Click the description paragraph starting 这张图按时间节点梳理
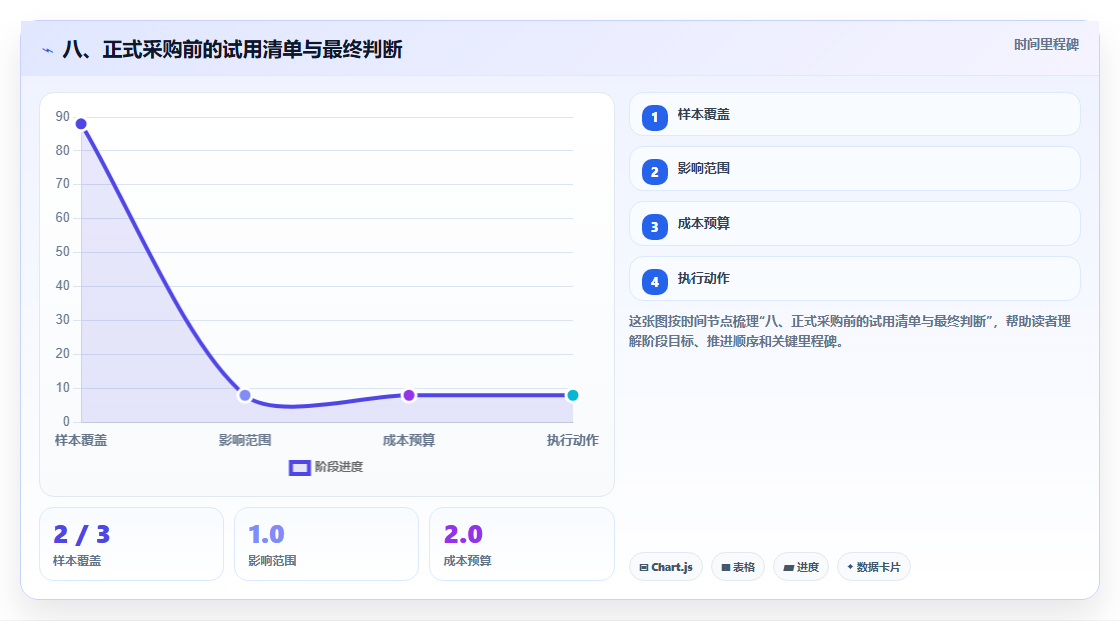 pyautogui.click(x=850, y=331)
